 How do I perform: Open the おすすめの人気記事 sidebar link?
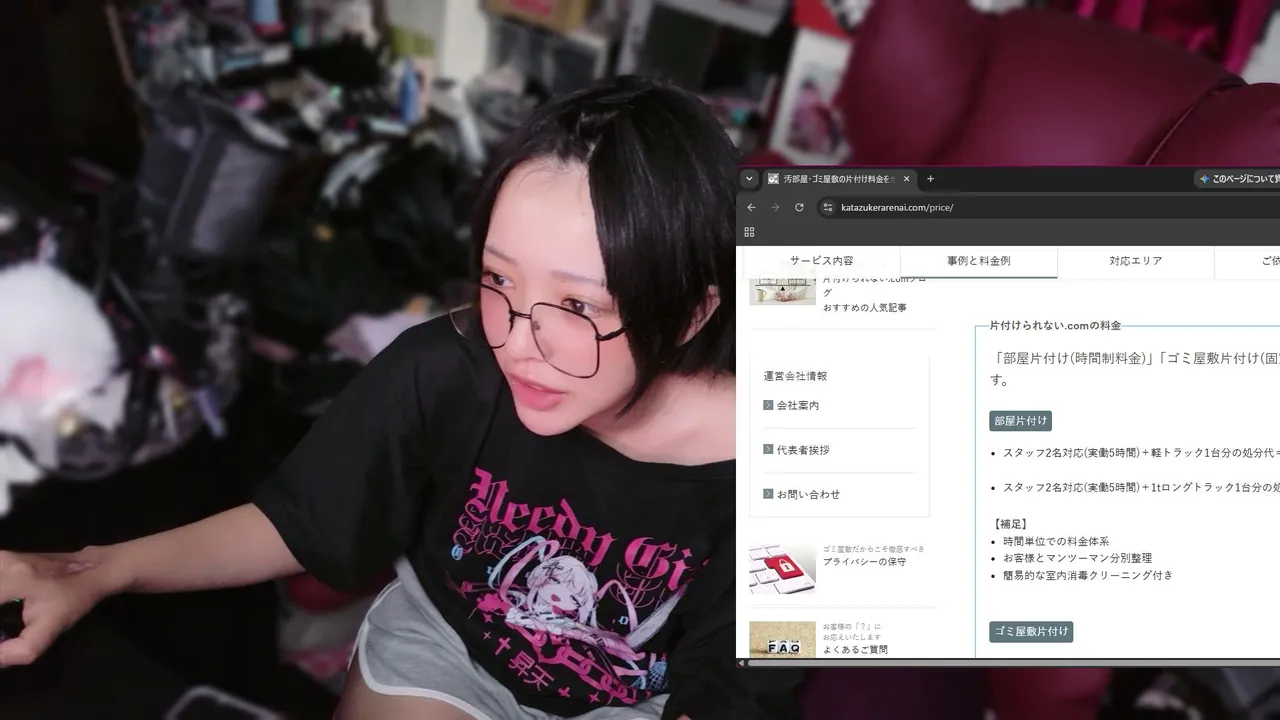tap(865, 308)
